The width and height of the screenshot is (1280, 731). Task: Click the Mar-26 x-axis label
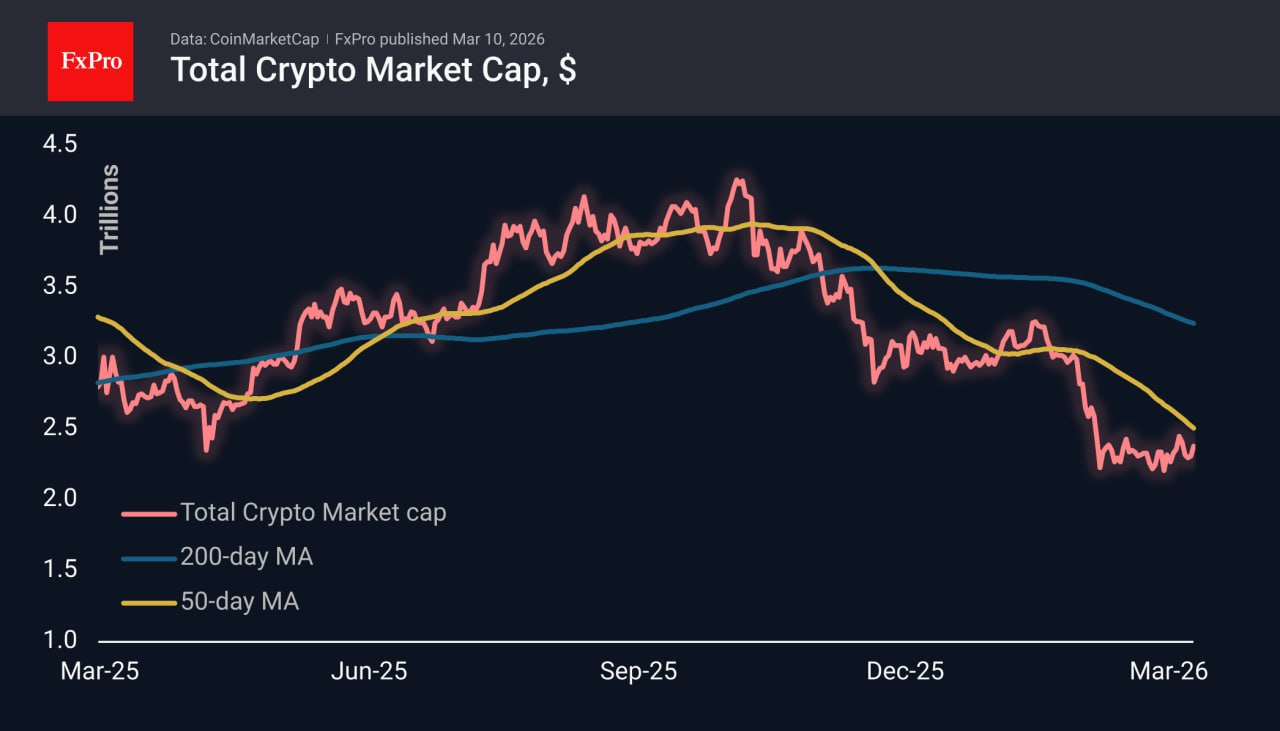tap(1168, 672)
